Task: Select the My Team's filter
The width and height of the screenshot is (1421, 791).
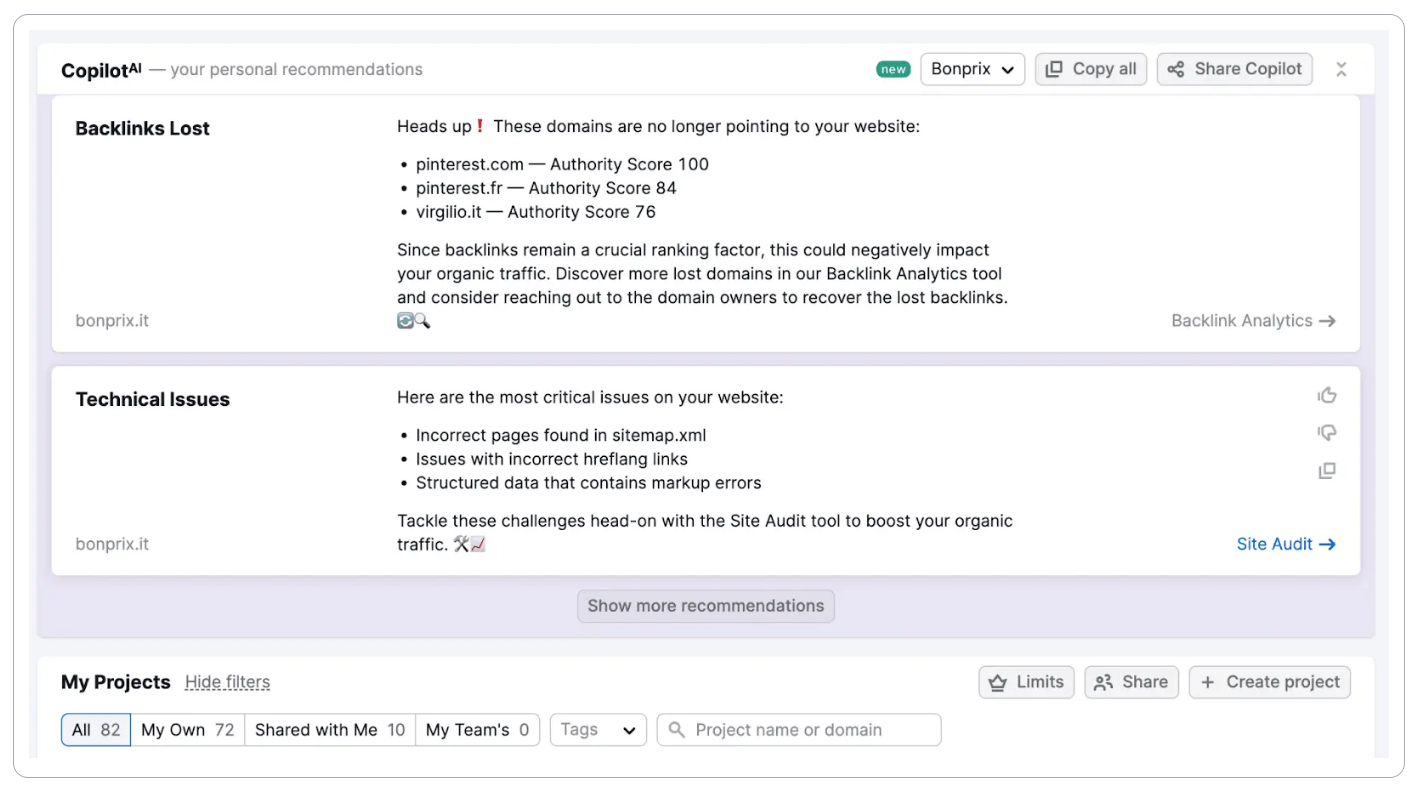Action: tap(477, 730)
